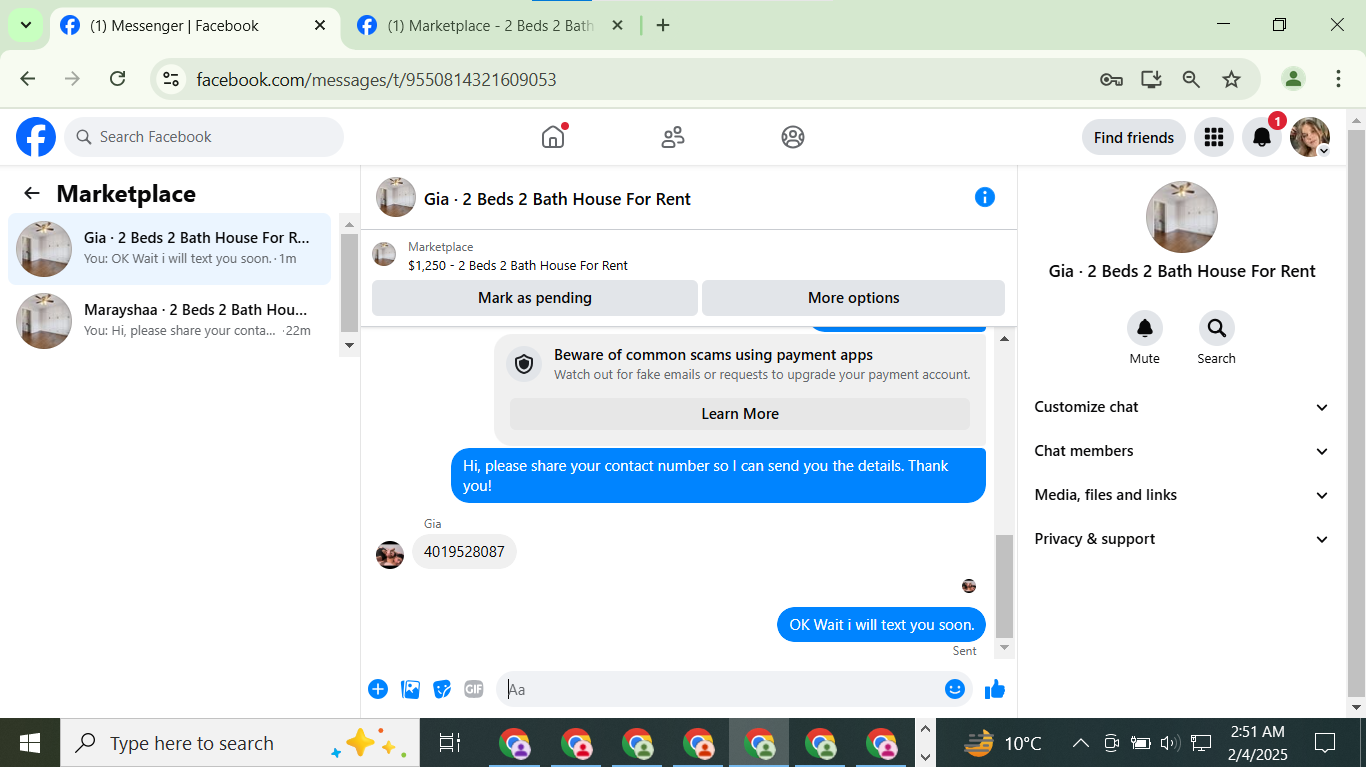This screenshot has width=1366, height=767.
Task: Click Gia's phone number message 4019528087
Action: [x=464, y=551]
